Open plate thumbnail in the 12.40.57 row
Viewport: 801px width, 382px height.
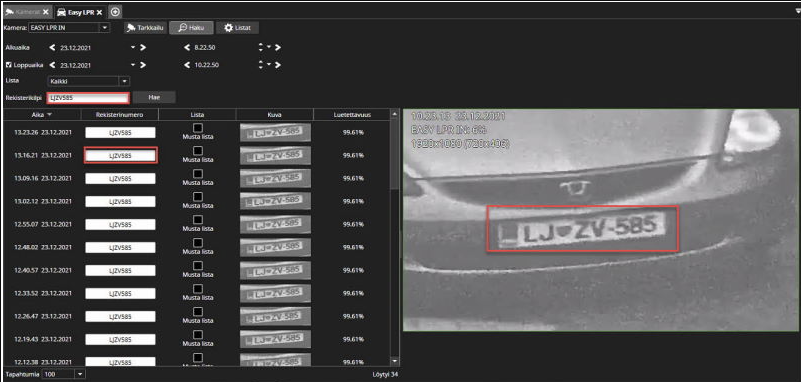click(x=275, y=270)
